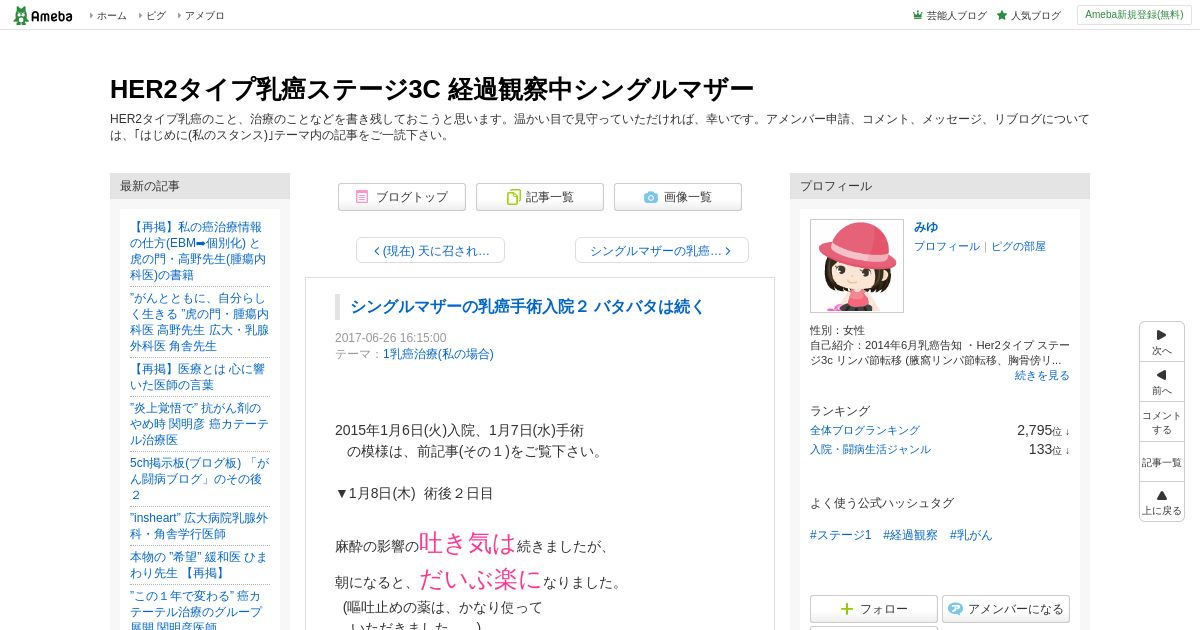This screenshot has height=630, width=1200.
Task: Open recent post "がんとともに、自分らしく生きる
Action: pyautogui.click(x=199, y=322)
